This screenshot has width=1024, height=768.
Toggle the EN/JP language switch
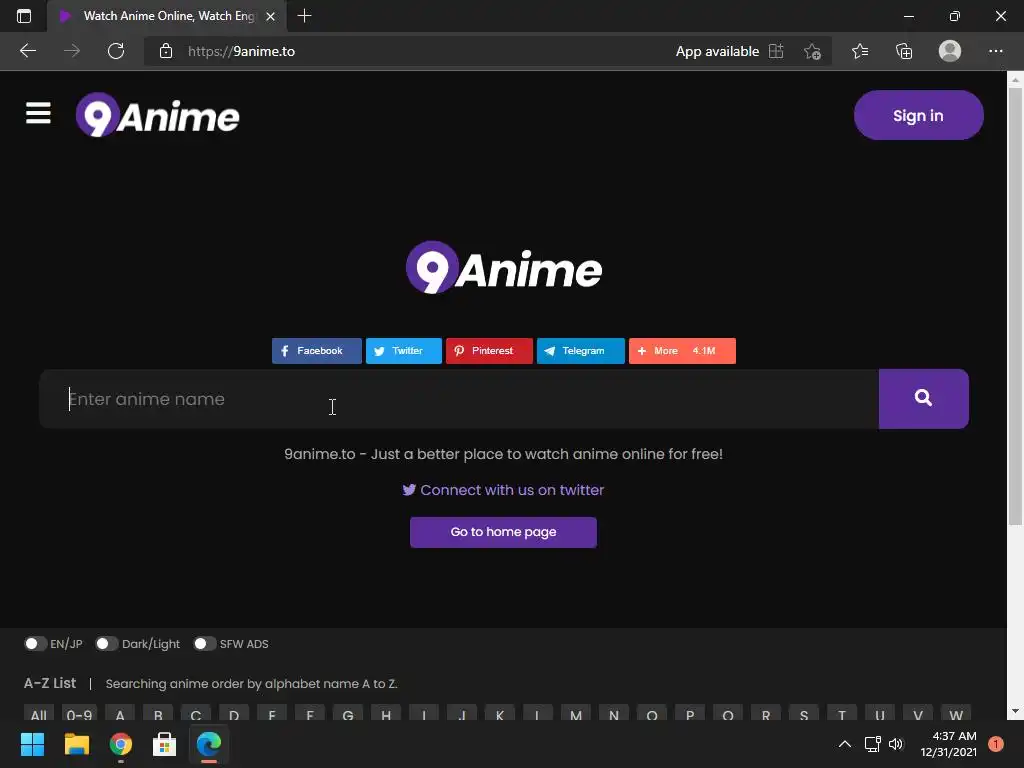pyautogui.click(x=35, y=644)
